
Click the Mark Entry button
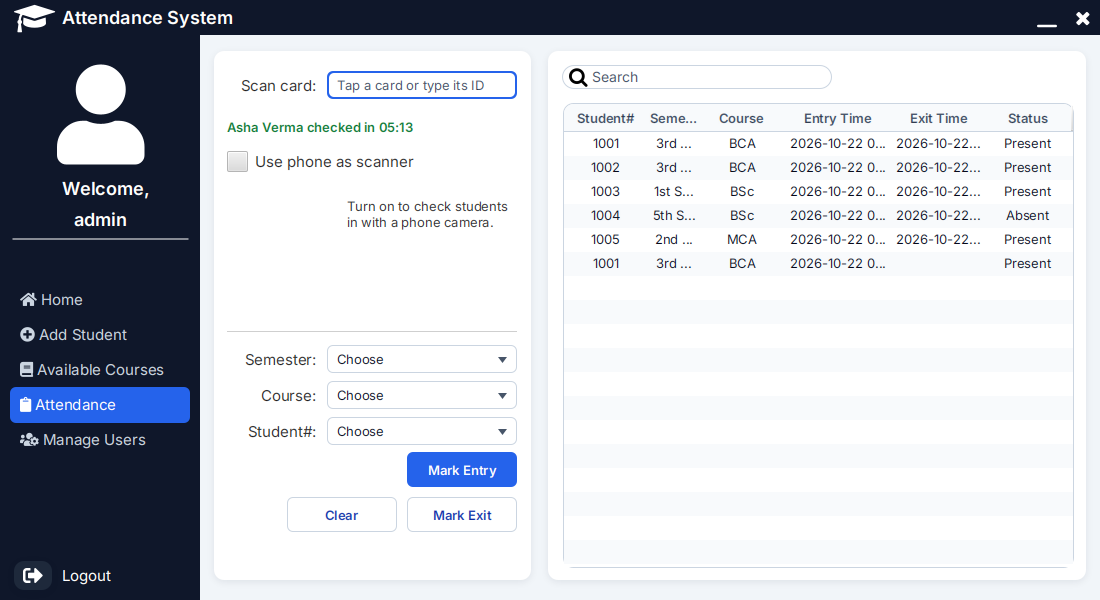tap(462, 469)
